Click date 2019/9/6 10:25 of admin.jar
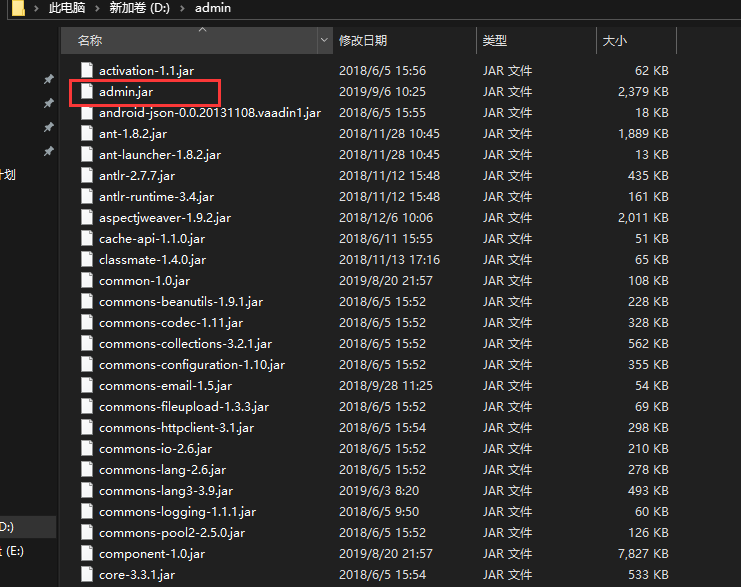 point(382,92)
